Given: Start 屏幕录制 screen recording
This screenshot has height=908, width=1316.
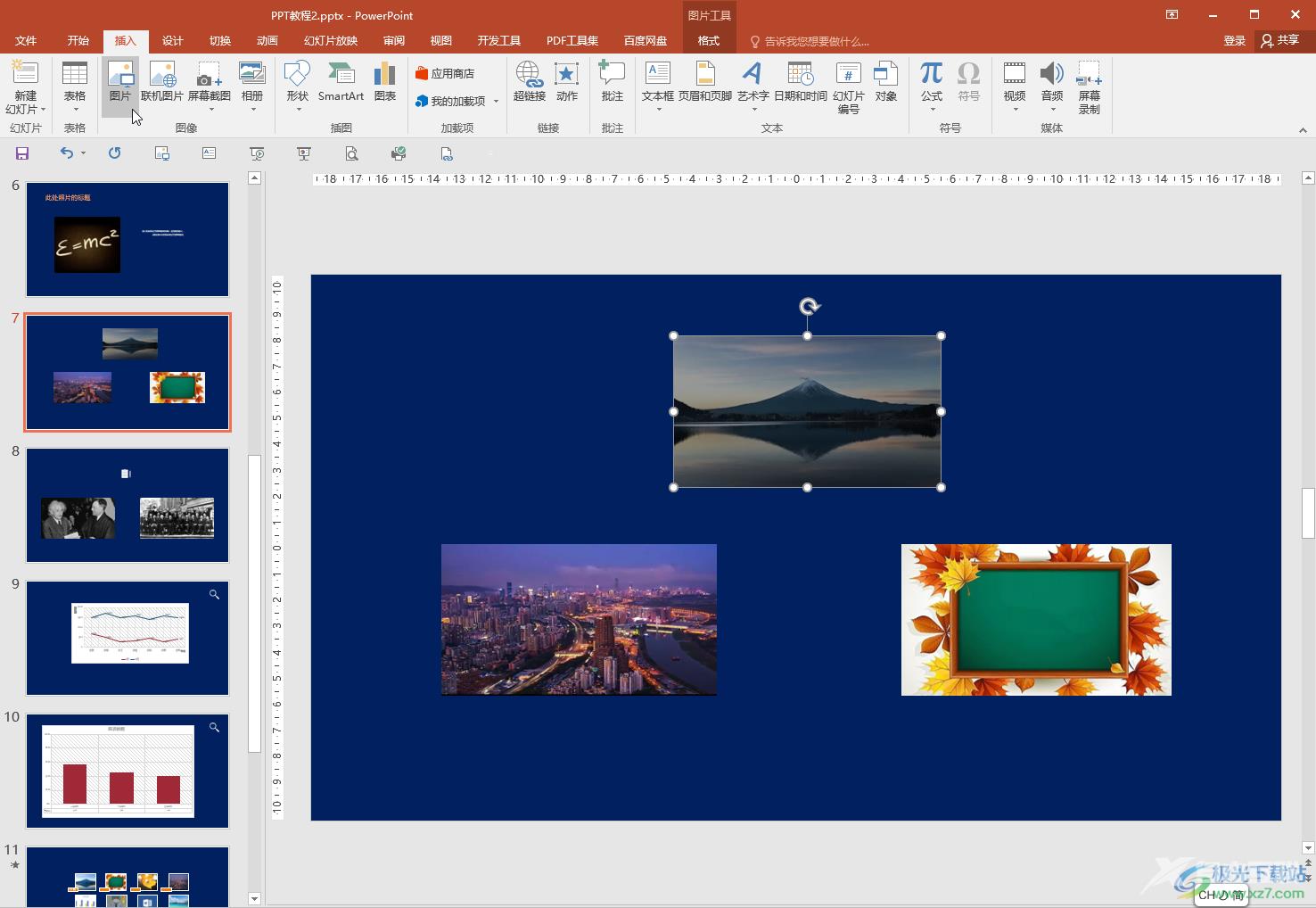Looking at the screenshot, I should (x=1090, y=87).
